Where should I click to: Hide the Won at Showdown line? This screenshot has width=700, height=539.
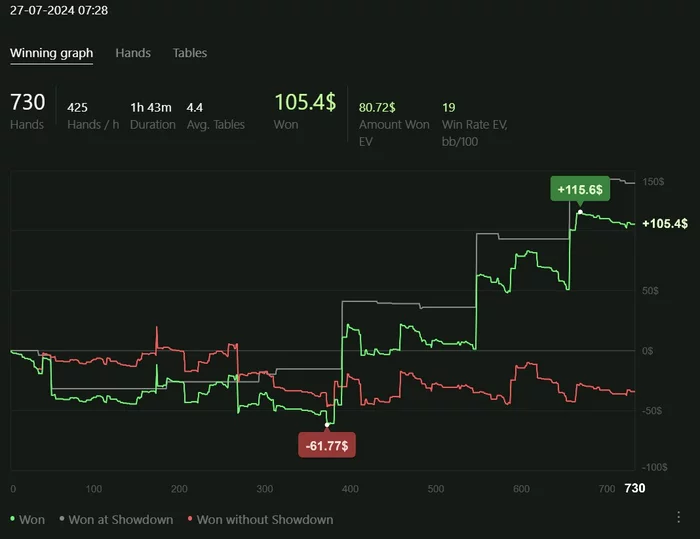tap(116, 519)
